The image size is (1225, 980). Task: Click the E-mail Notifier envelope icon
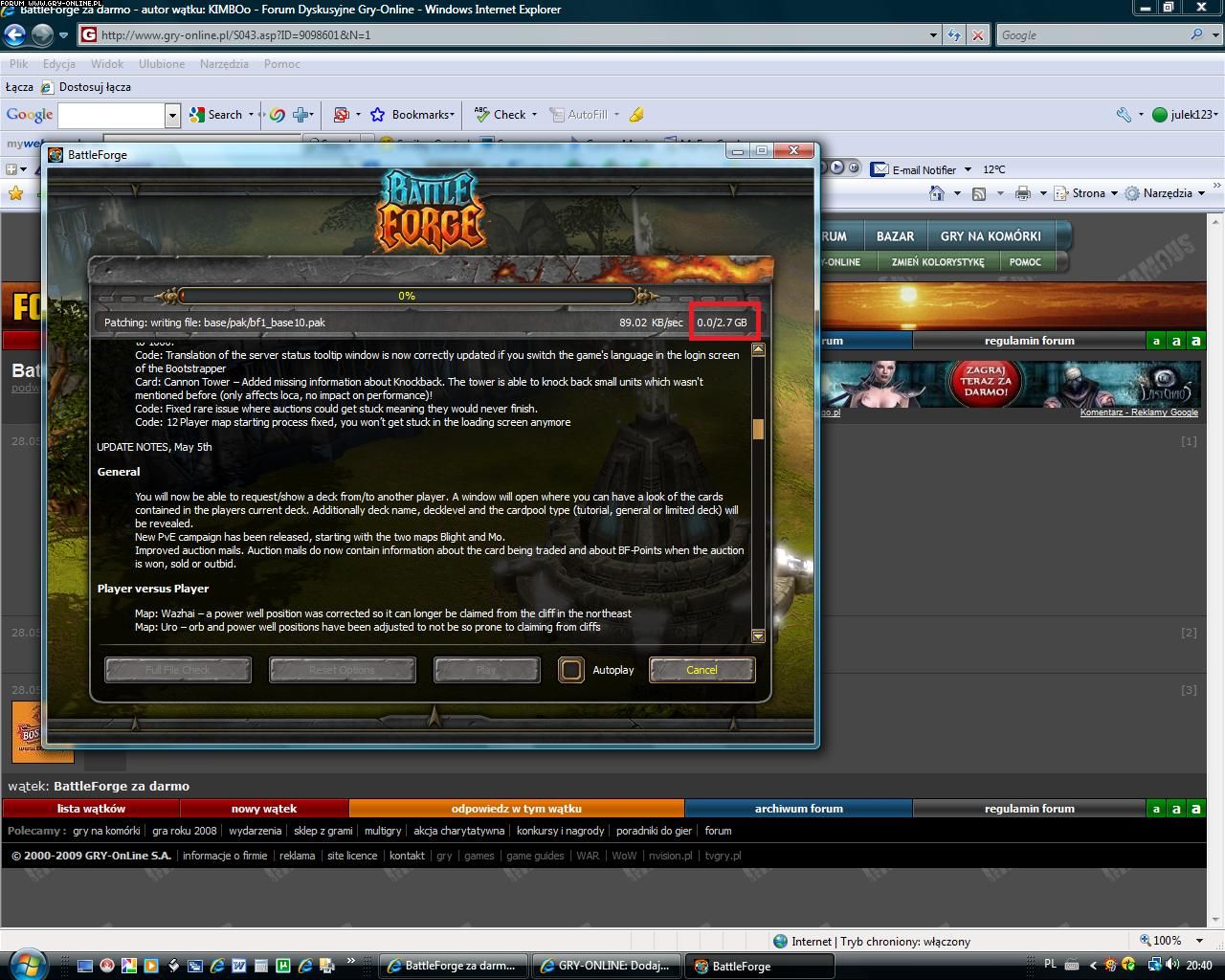pyautogui.click(x=880, y=169)
